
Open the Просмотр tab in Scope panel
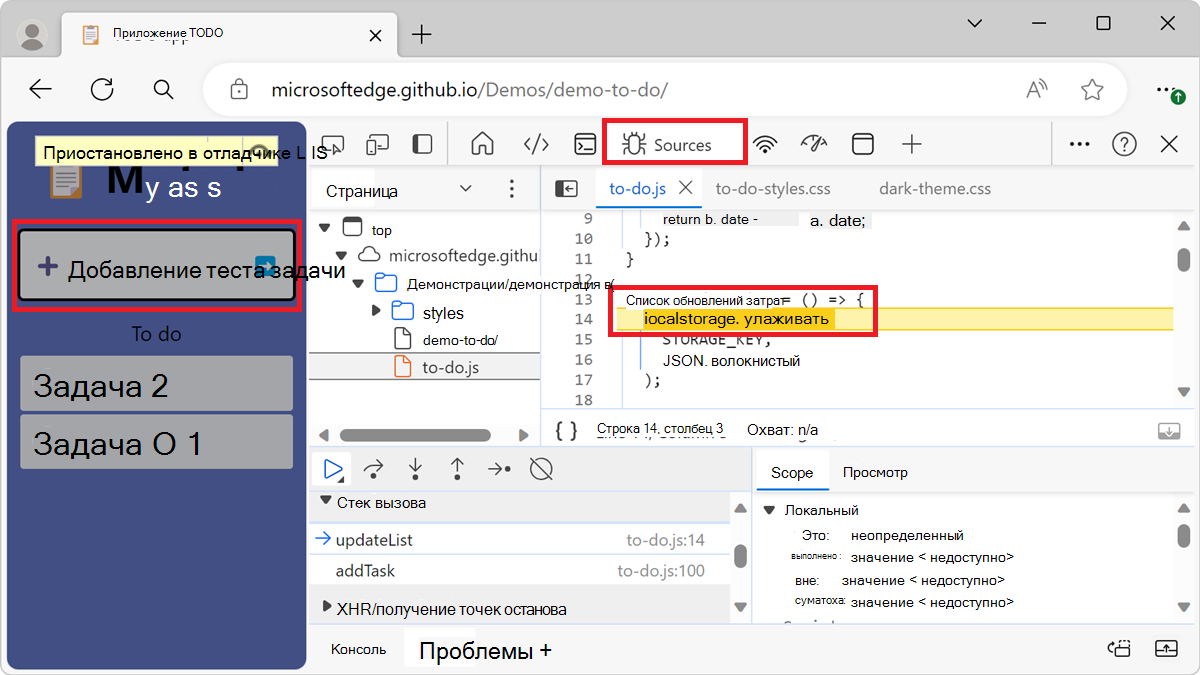click(873, 472)
